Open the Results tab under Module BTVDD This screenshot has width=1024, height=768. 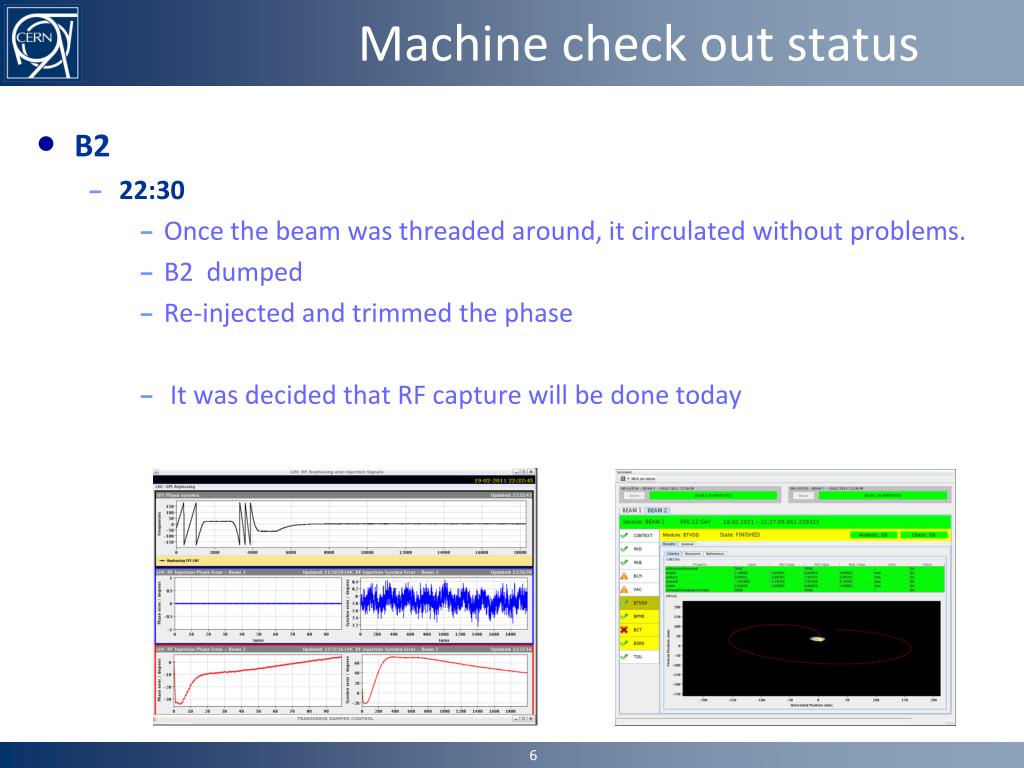(670, 544)
